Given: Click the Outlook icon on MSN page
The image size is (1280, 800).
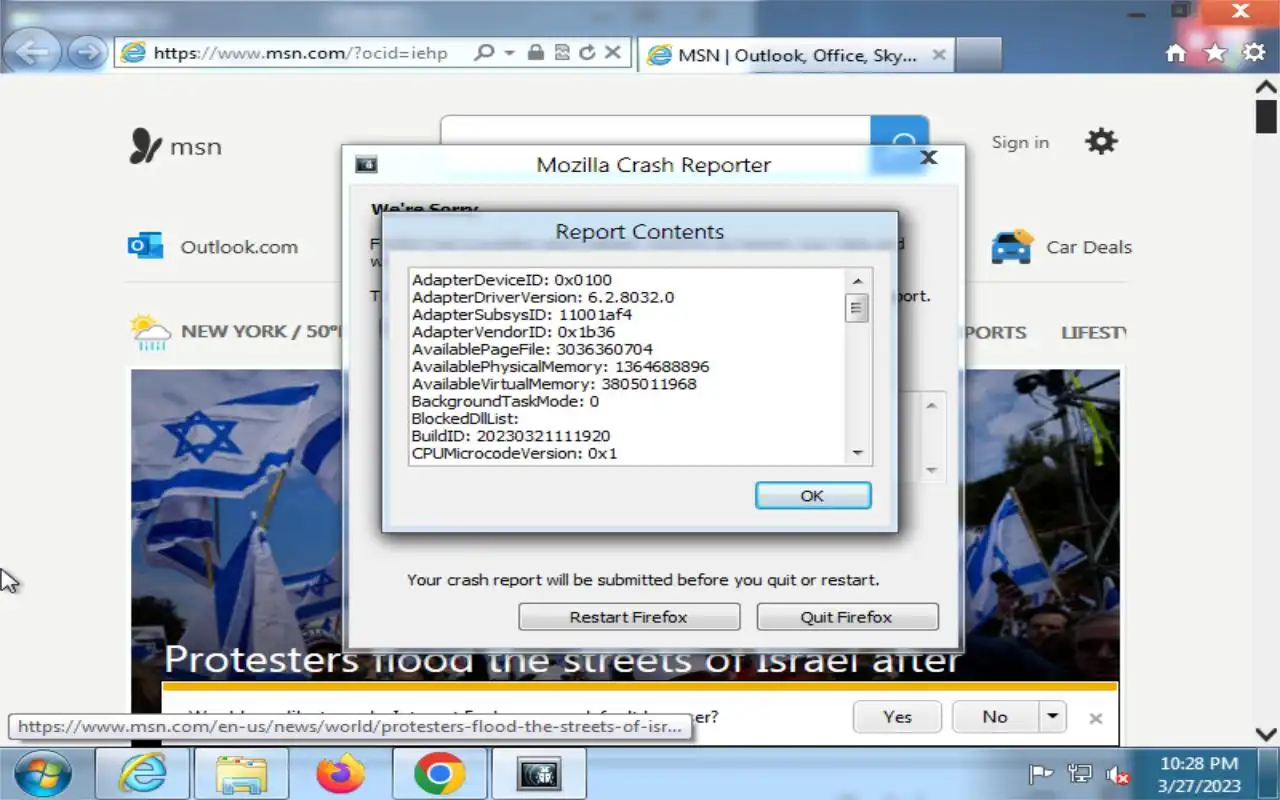Looking at the screenshot, I should [x=145, y=246].
